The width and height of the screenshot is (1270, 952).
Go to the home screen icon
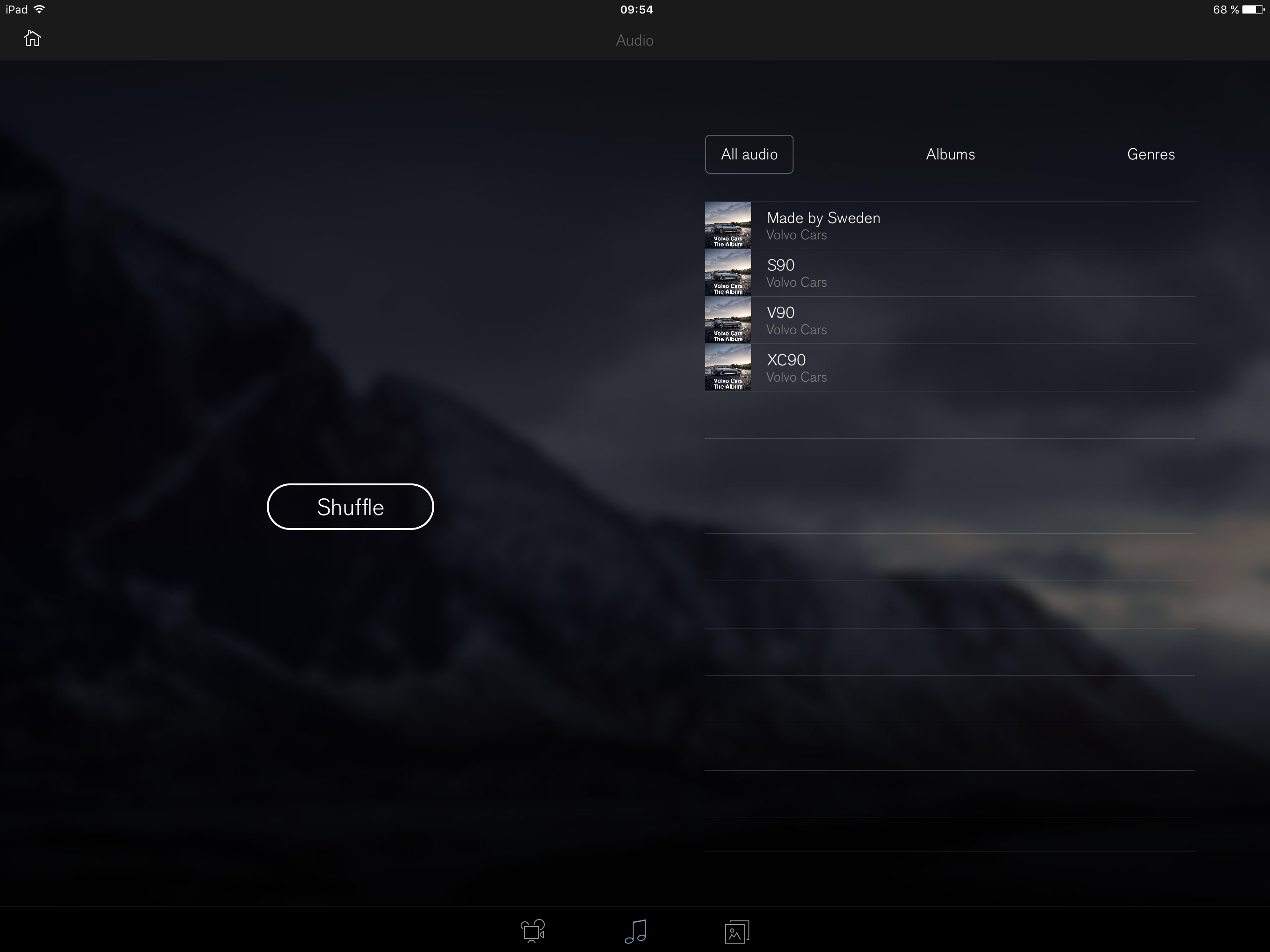(x=32, y=39)
